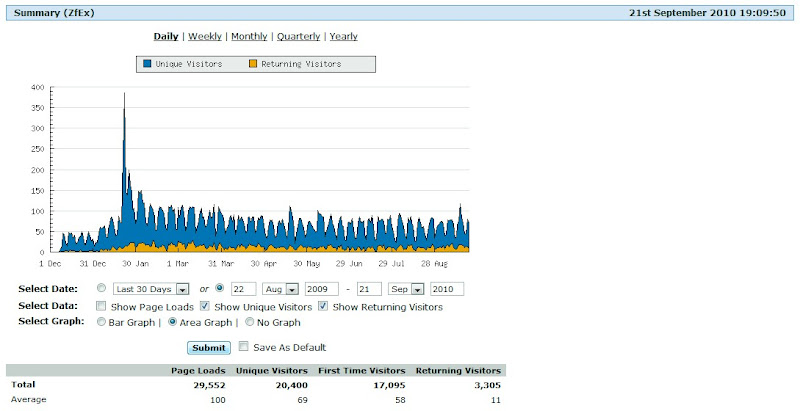Switch to the Daily view
800x411 pixels.
tap(166, 36)
